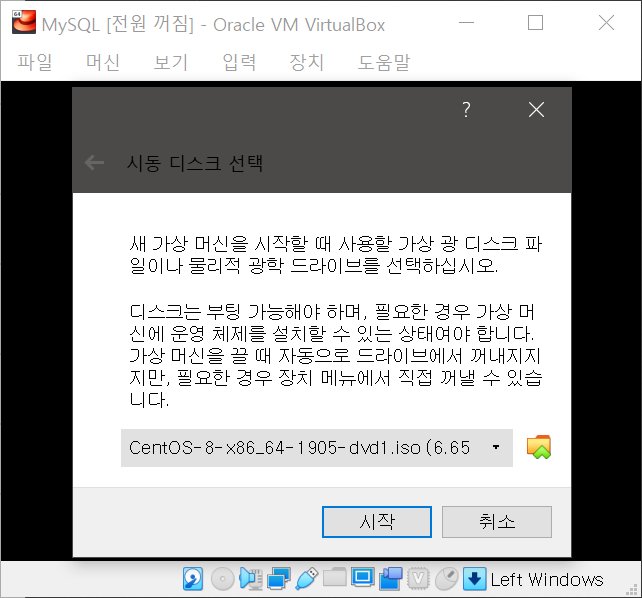642x598 pixels.
Task: Open the 보기 menu
Action: [x=171, y=63]
